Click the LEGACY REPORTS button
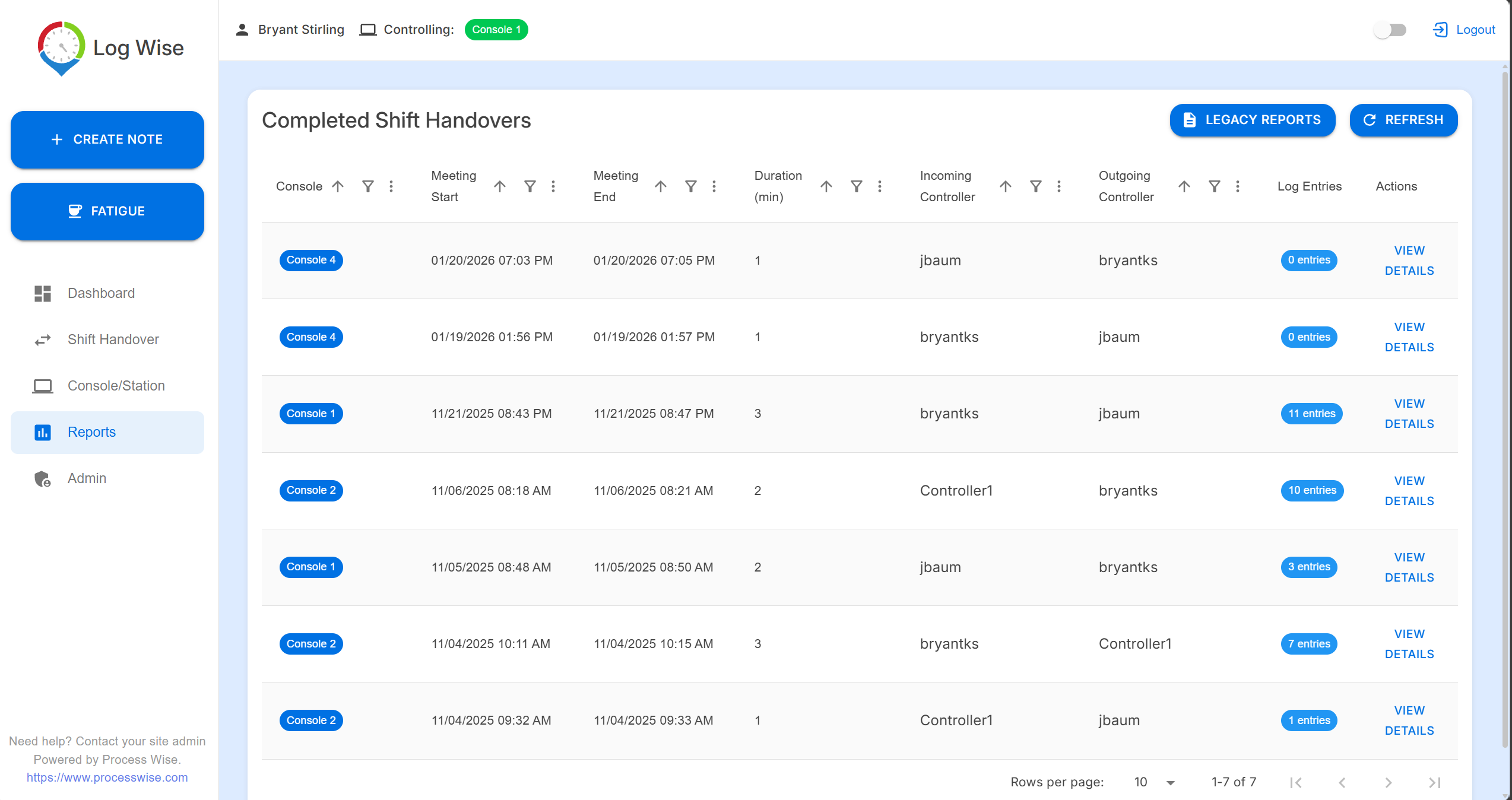This screenshot has height=800, width=1512. (1252, 120)
